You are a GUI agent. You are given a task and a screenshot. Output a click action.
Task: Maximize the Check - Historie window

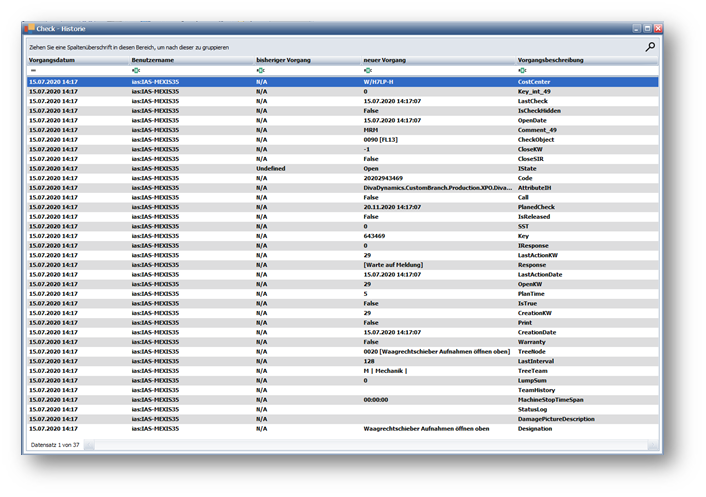(646, 29)
